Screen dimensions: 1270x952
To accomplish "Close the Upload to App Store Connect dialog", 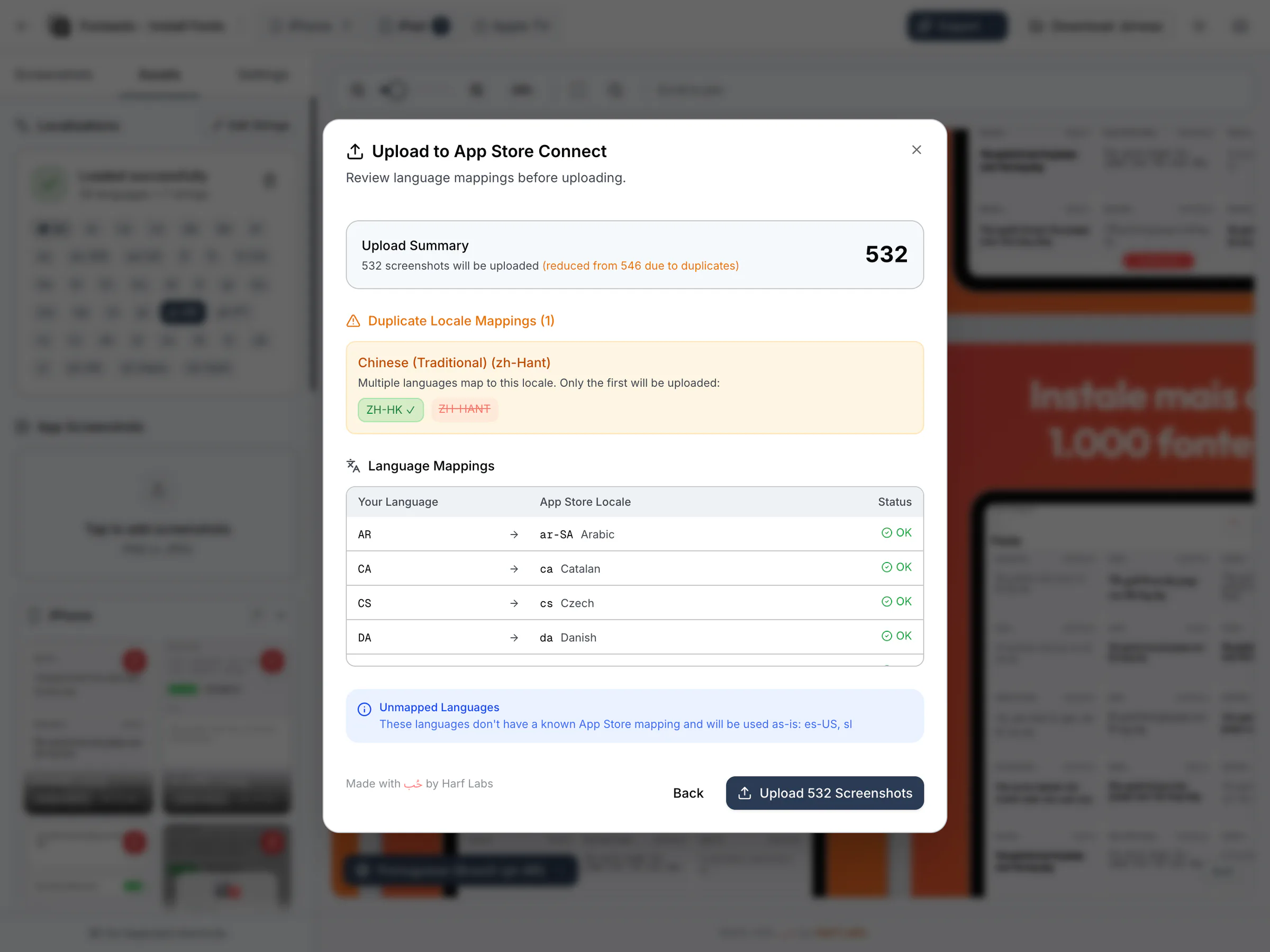I will click(917, 150).
